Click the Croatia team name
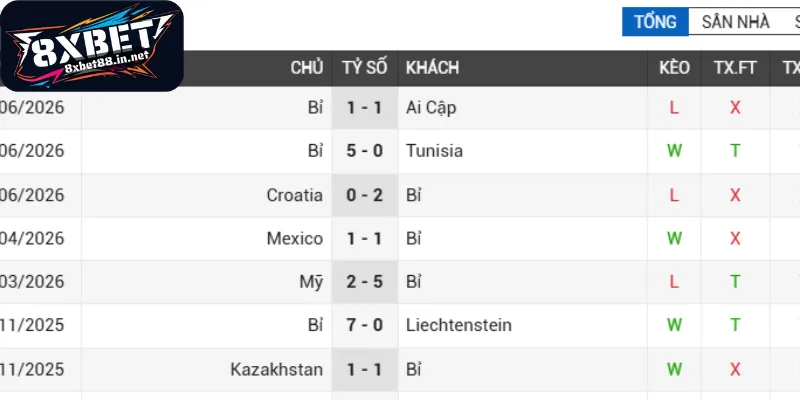The width and height of the screenshot is (800, 400). 294,195
